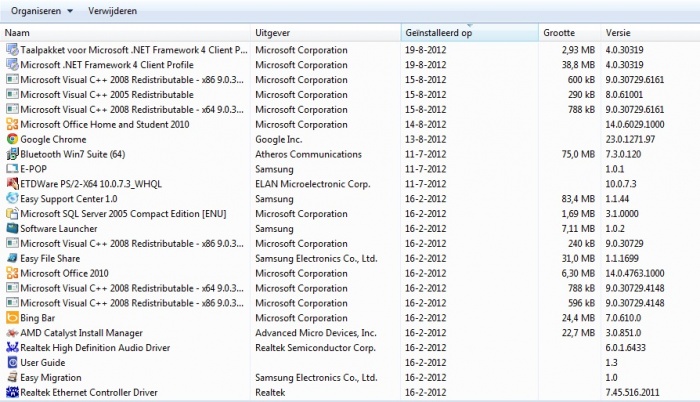Viewport: 700px width, 402px height.
Task: Click publisher 'Advanced Micro Devices, Inc.'
Action: click(316, 333)
